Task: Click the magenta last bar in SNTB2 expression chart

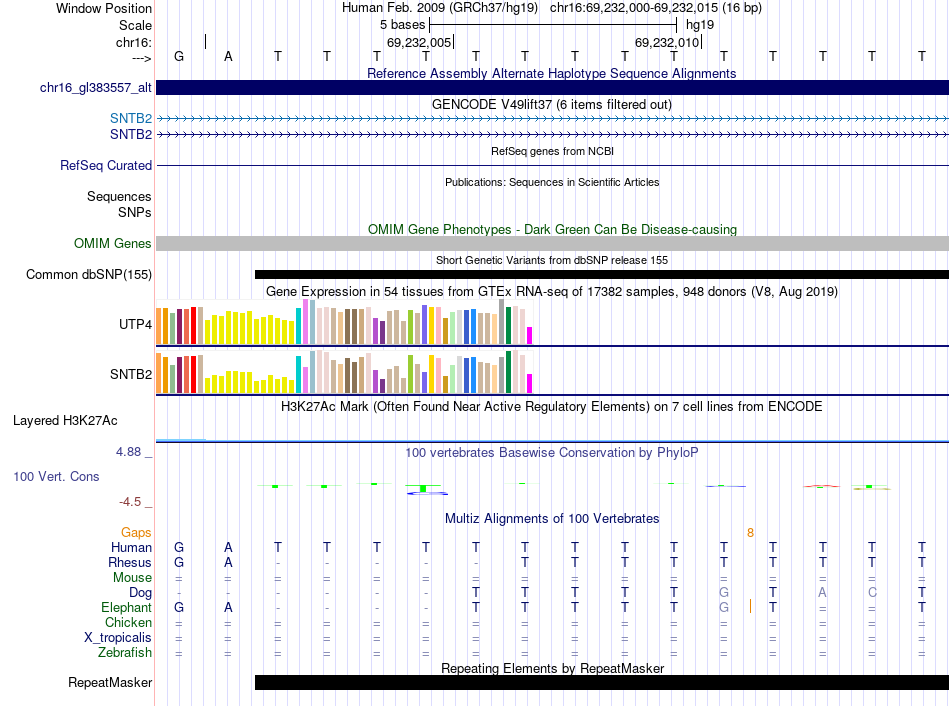Action: (530, 384)
